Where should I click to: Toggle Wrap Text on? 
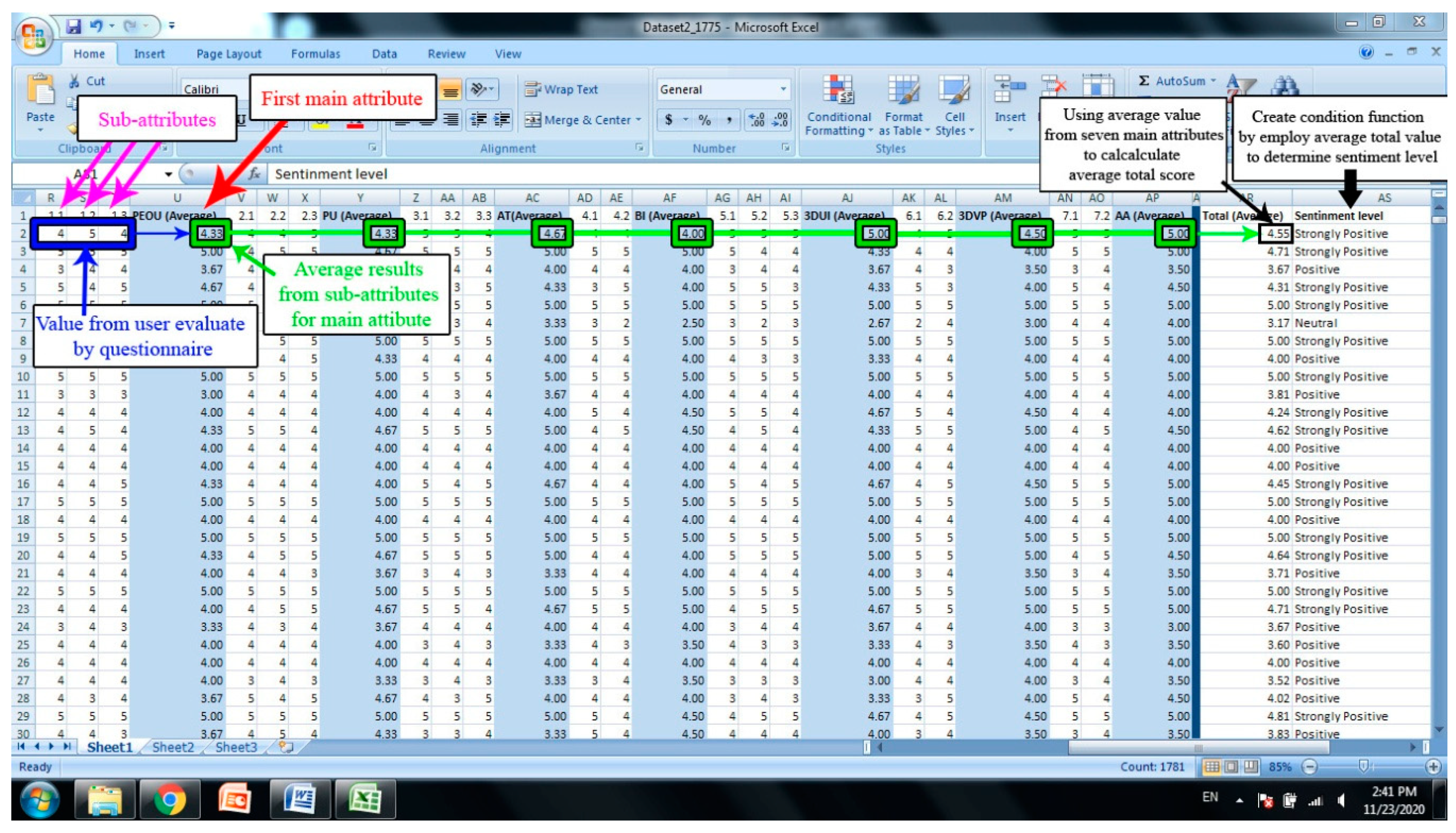tap(561, 90)
